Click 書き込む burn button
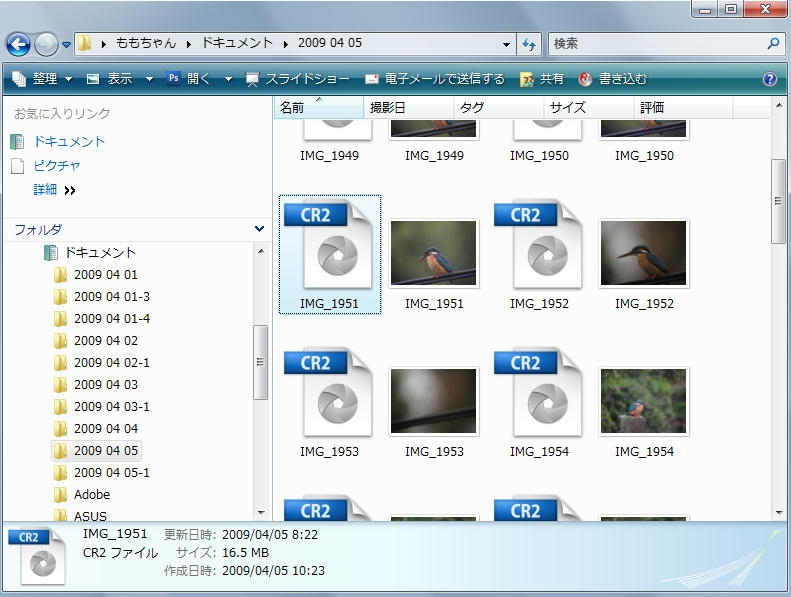 pyautogui.click(x=612, y=79)
